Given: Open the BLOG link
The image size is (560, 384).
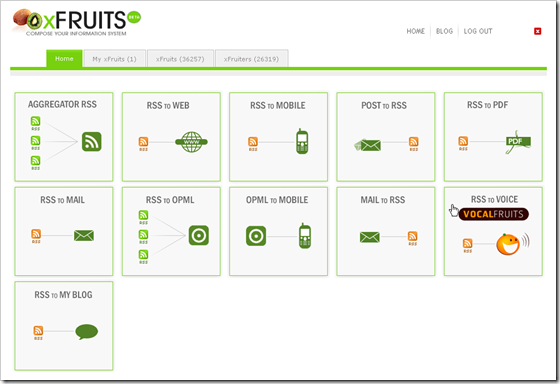Looking at the screenshot, I should tap(444, 31).
